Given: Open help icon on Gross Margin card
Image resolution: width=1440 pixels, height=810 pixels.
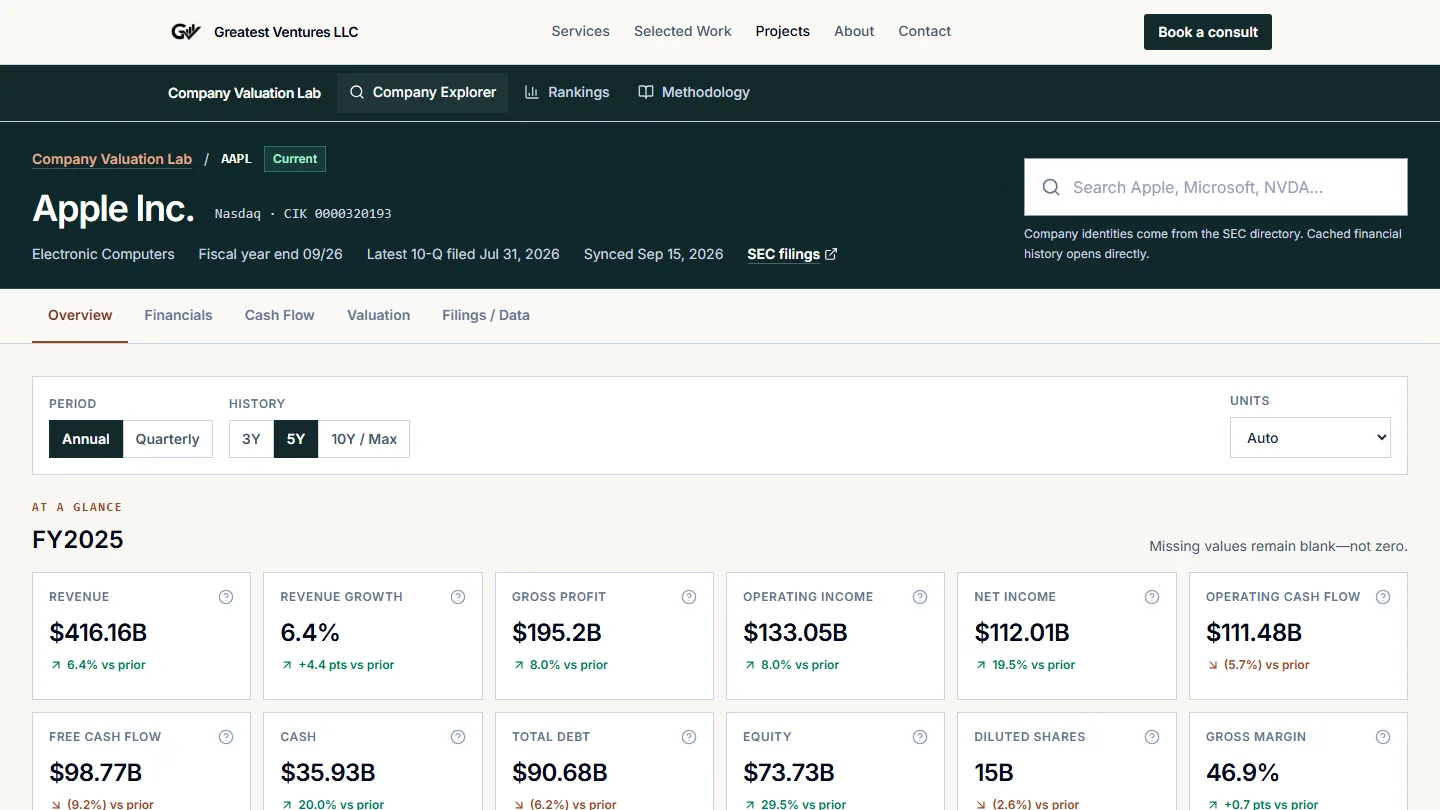Looking at the screenshot, I should tap(1383, 737).
